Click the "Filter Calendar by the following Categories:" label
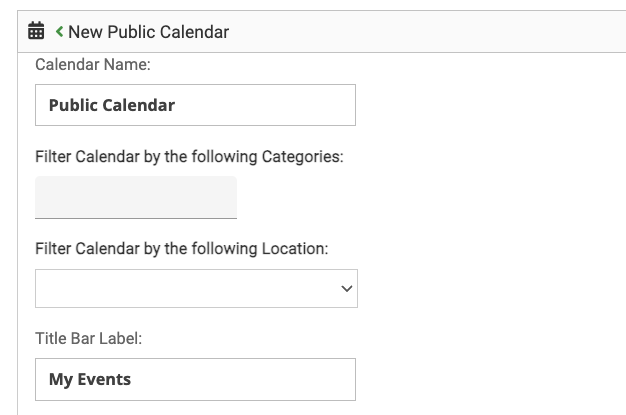Viewport: 626px width, 415px height. coord(189,157)
